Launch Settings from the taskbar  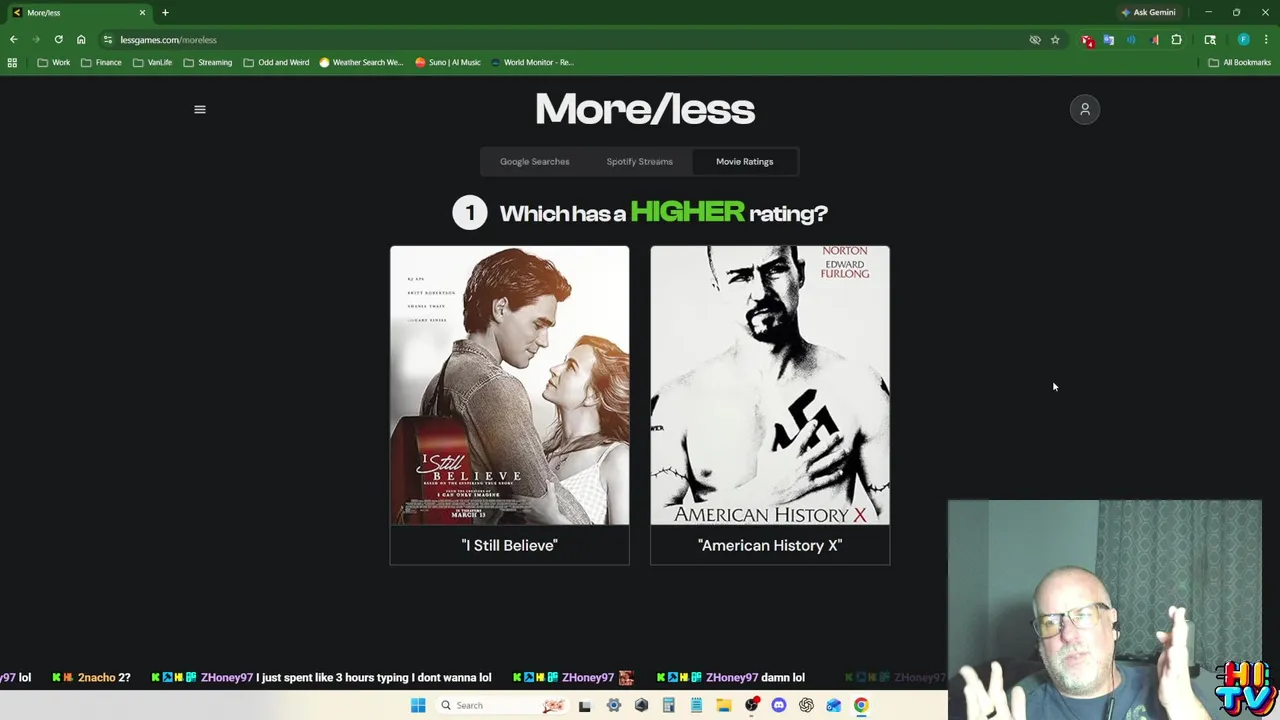pyautogui.click(x=614, y=705)
